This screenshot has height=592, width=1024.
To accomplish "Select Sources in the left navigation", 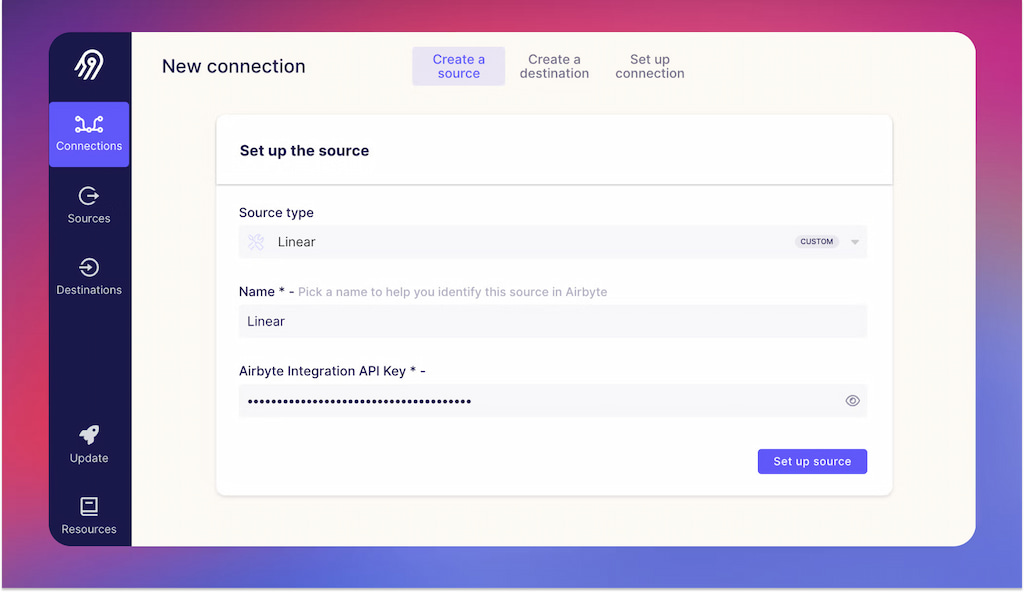I will 89,205.
